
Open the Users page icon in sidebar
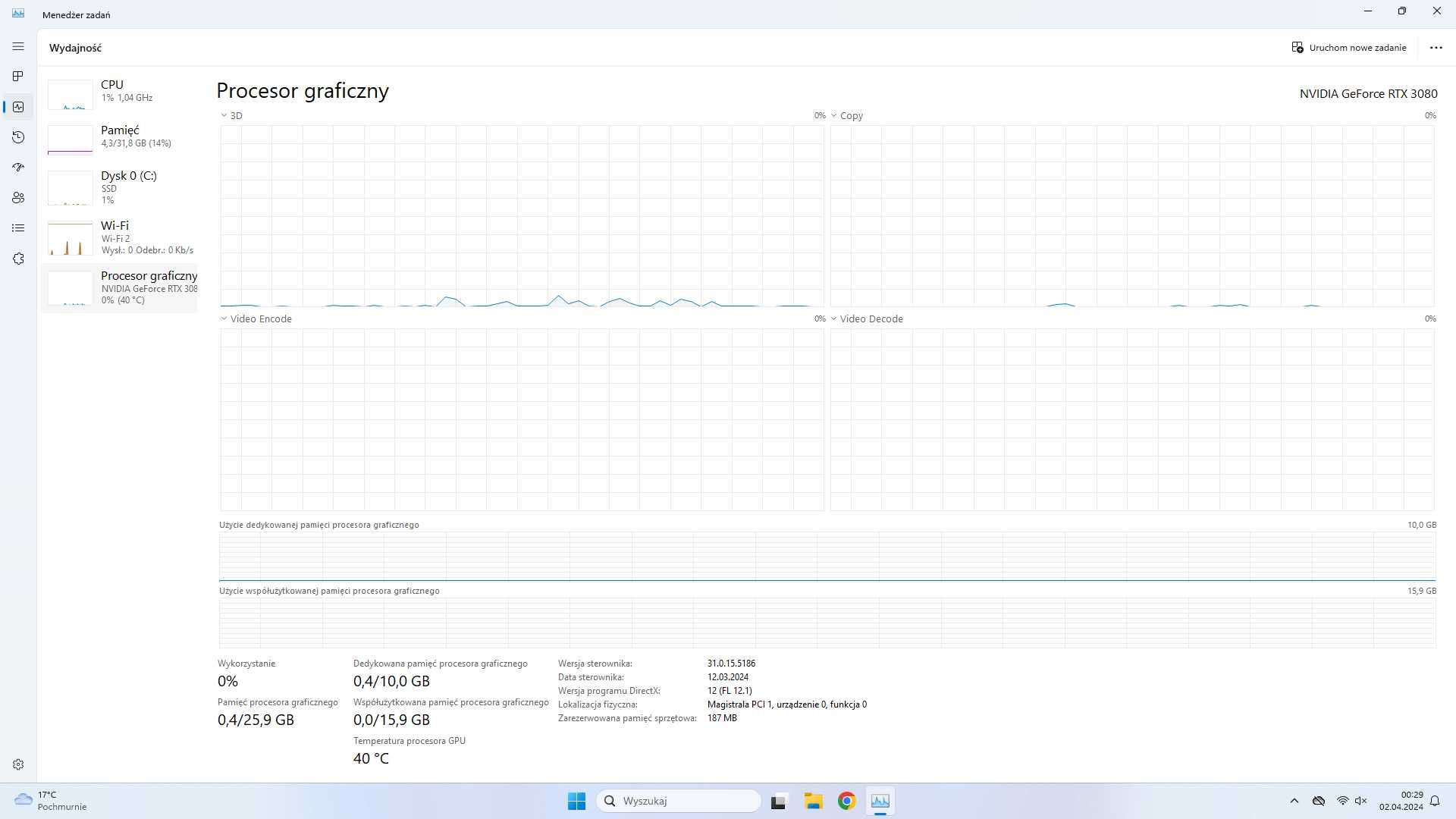click(x=18, y=198)
